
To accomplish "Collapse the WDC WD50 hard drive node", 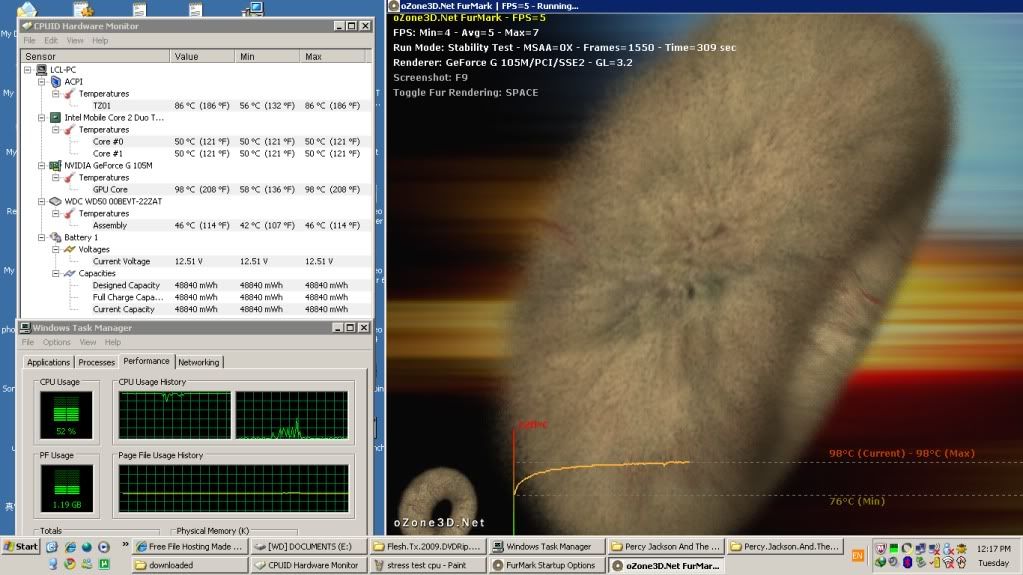I will click(42, 202).
